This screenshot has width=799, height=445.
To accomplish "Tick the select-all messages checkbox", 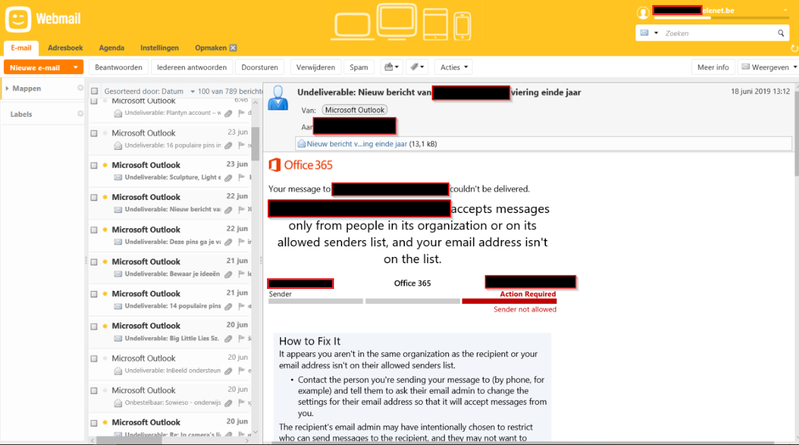I will pos(94,91).
